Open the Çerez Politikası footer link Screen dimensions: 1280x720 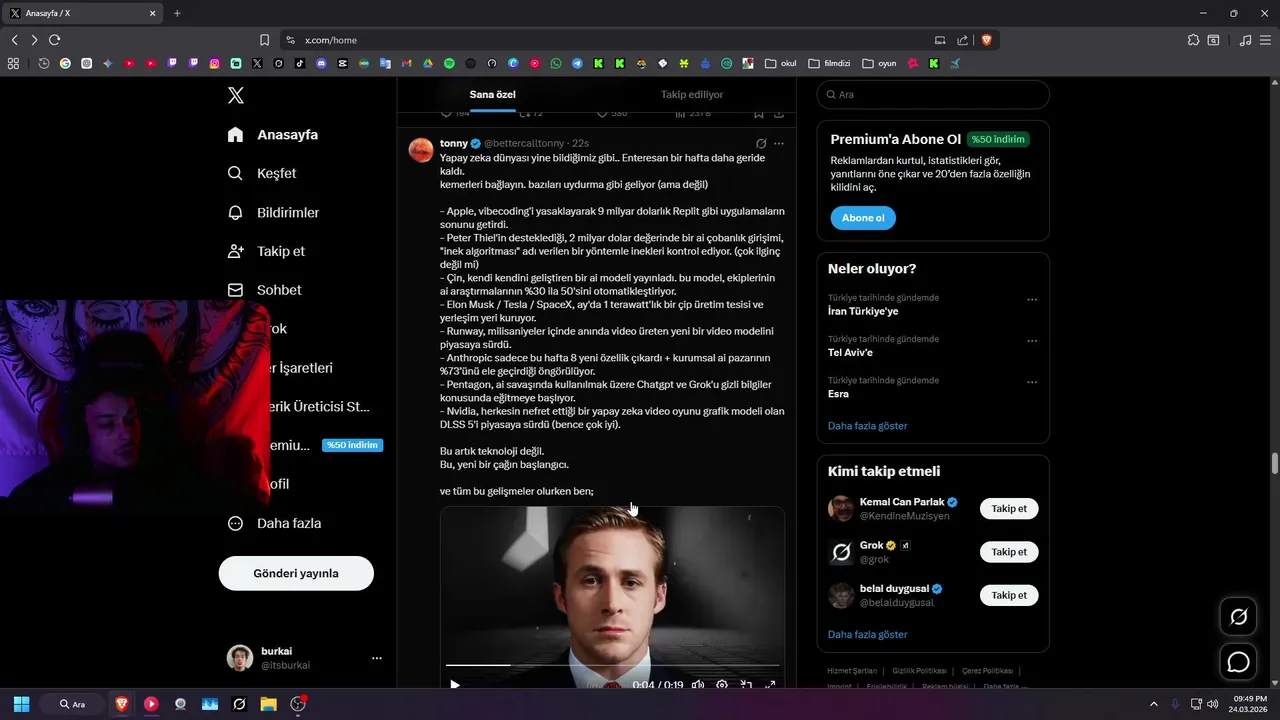click(987, 671)
